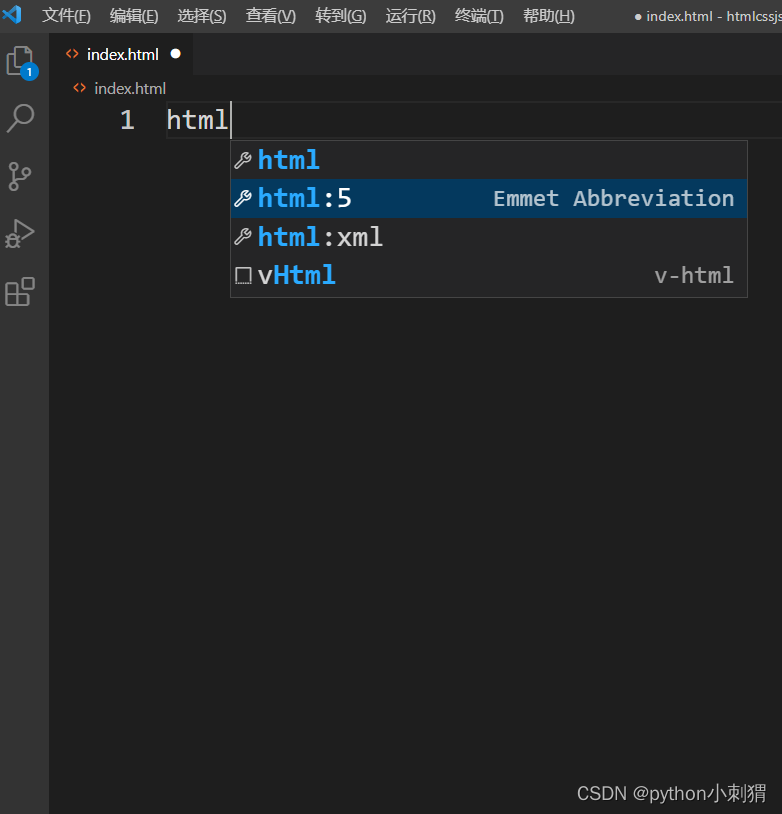Open the Extensions view icon
The height and width of the screenshot is (814, 782).
click(x=20, y=291)
